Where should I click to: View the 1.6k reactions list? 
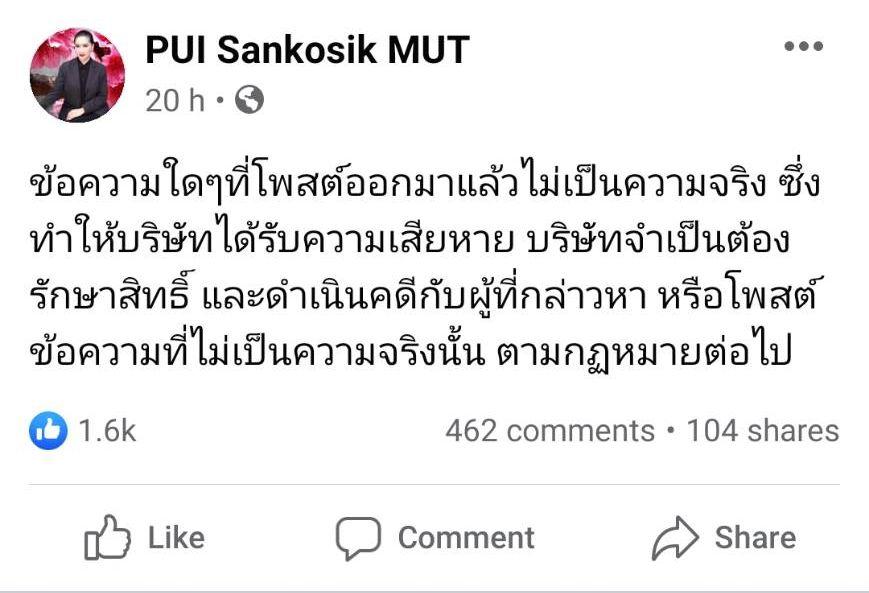pyautogui.click(x=107, y=431)
